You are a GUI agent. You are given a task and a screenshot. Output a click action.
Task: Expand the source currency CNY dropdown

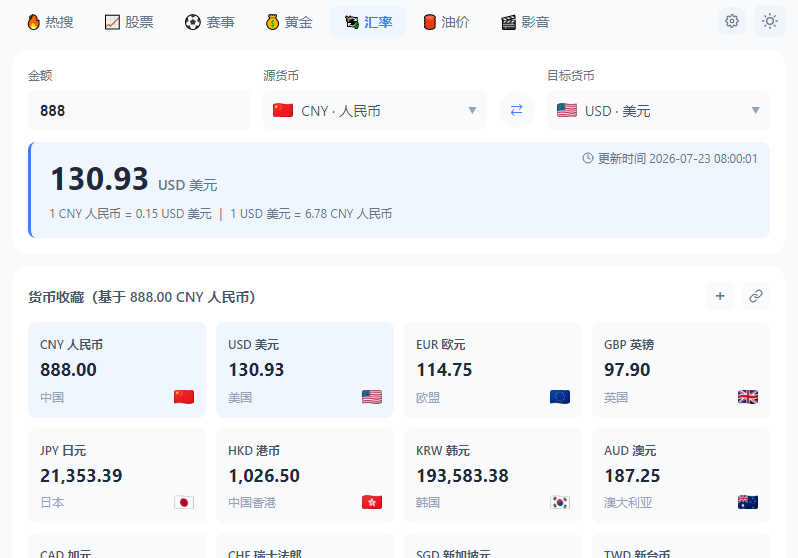coord(375,110)
